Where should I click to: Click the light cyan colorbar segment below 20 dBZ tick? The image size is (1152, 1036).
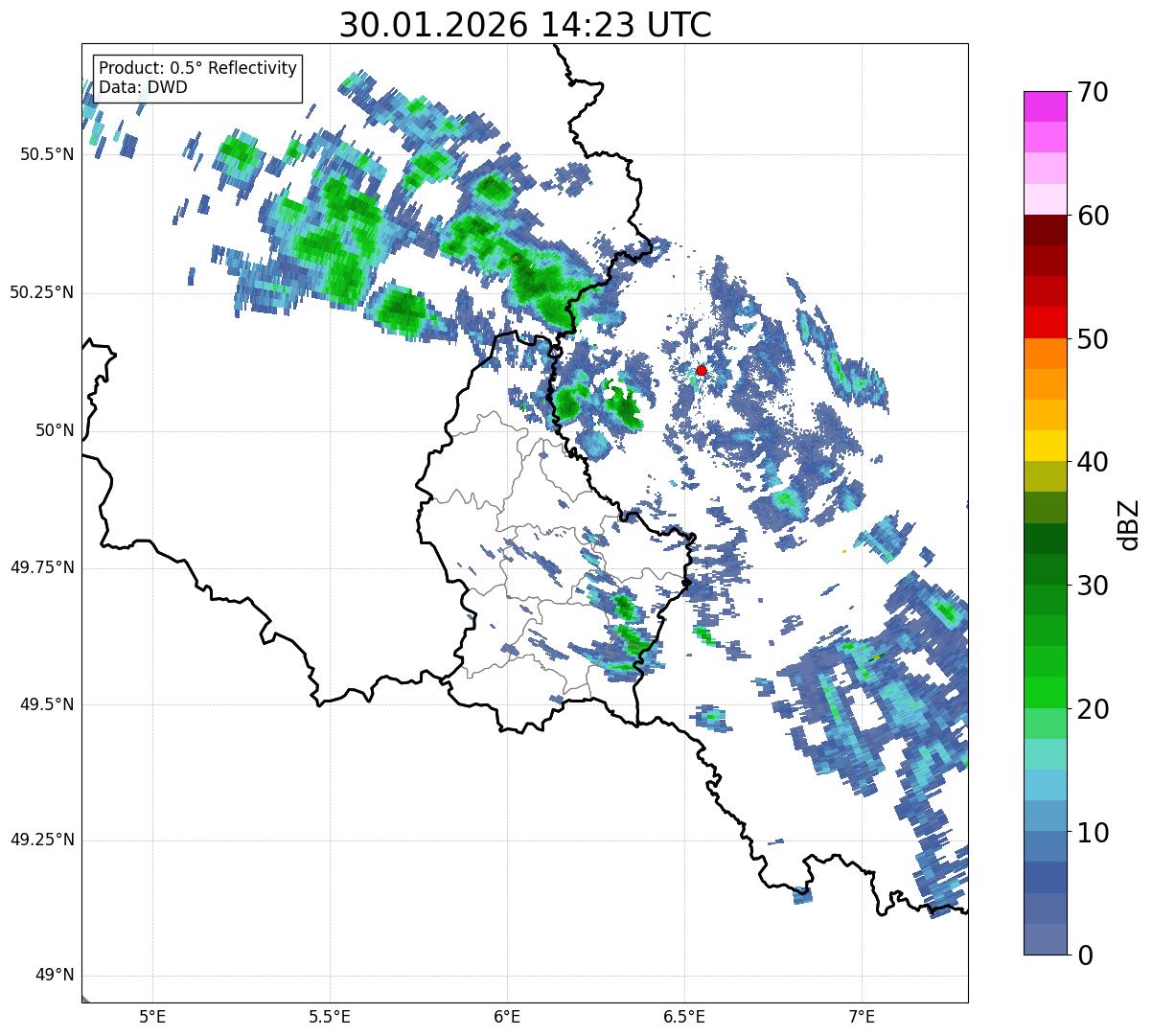click(x=1045, y=754)
